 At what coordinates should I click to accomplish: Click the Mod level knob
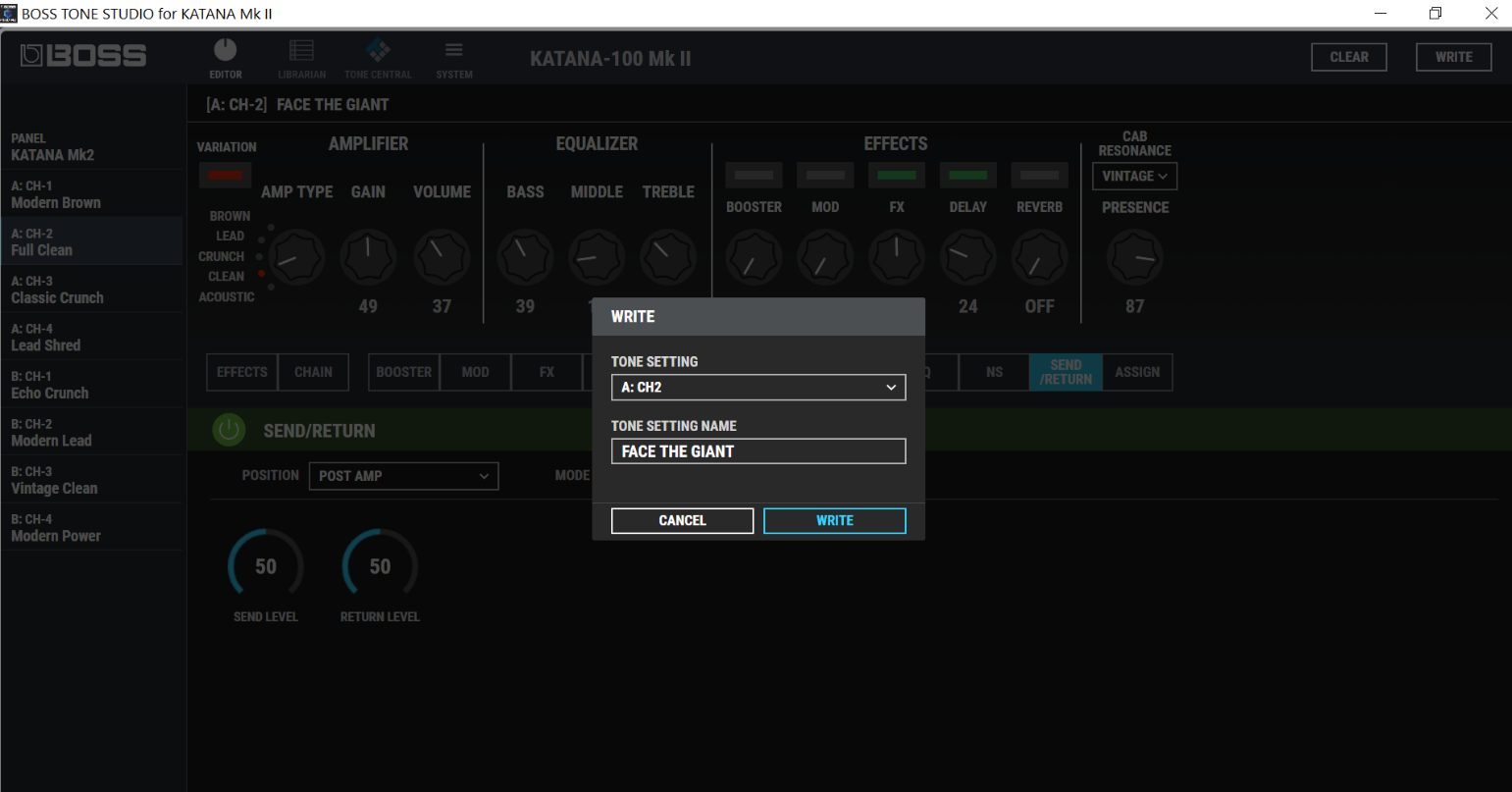click(x=825, y=257)
